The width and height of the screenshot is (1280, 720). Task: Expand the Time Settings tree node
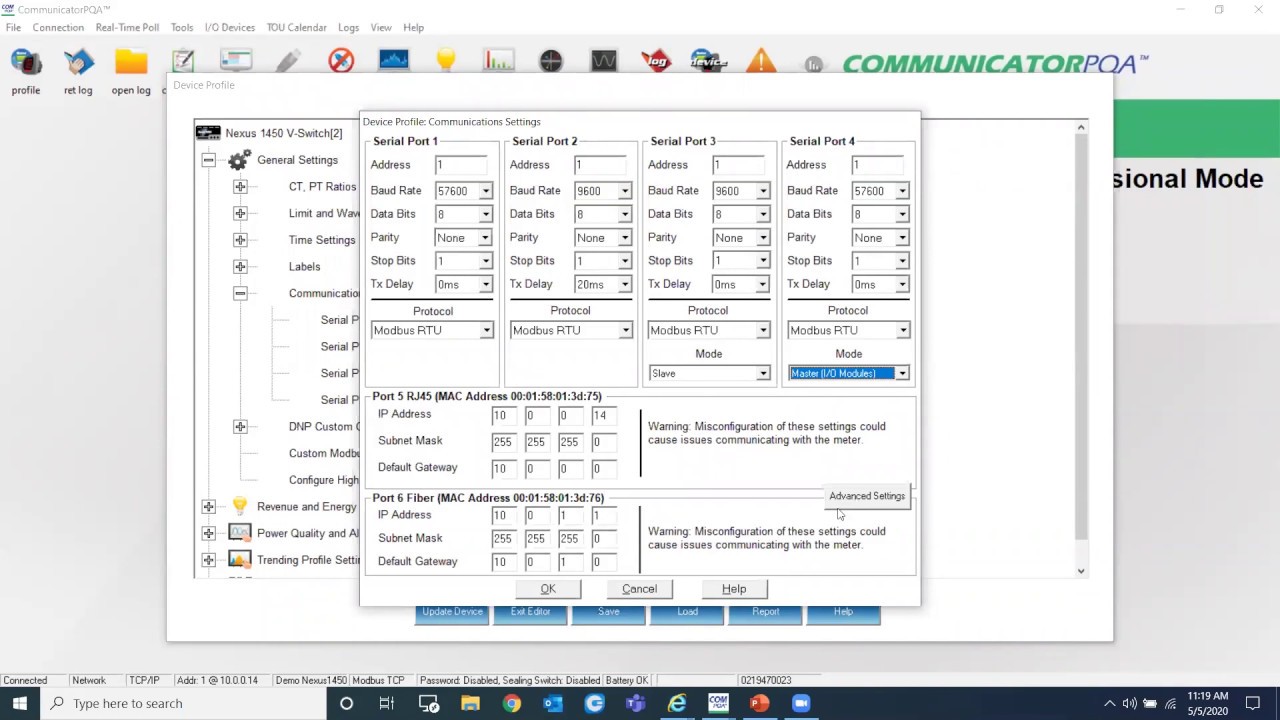240,240
